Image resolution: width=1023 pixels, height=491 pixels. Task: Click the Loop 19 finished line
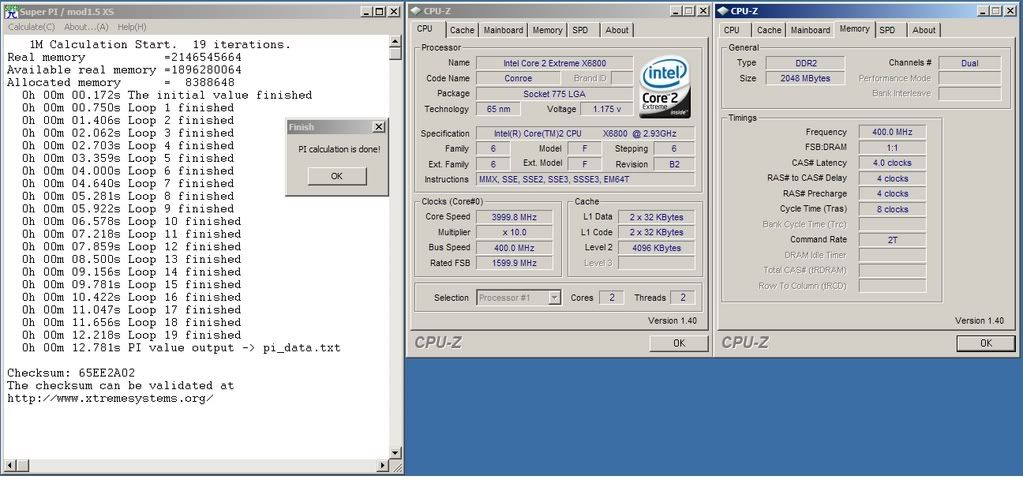point(131,335)
